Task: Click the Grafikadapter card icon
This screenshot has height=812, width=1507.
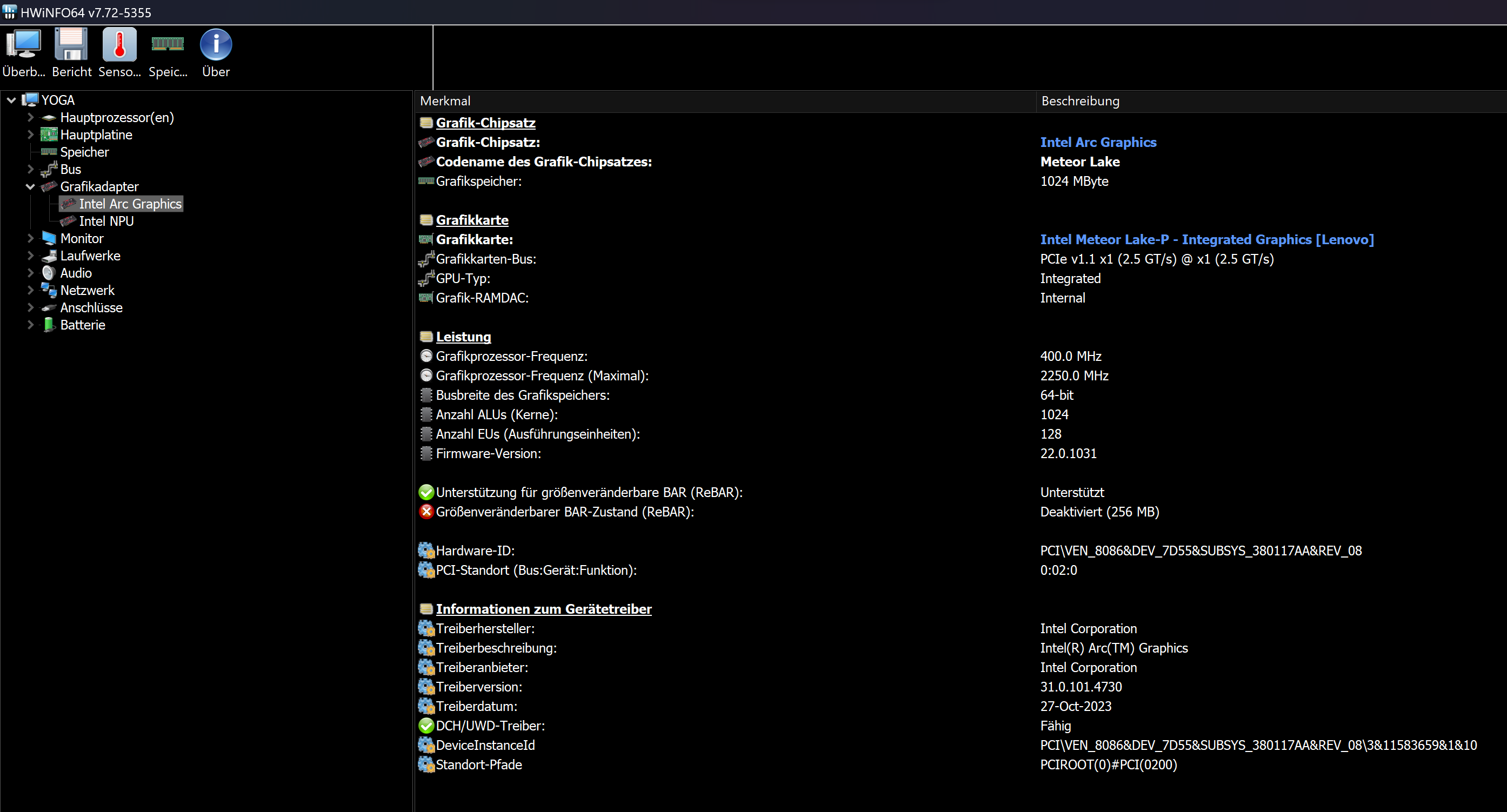Action: click(x=49, y=186)
